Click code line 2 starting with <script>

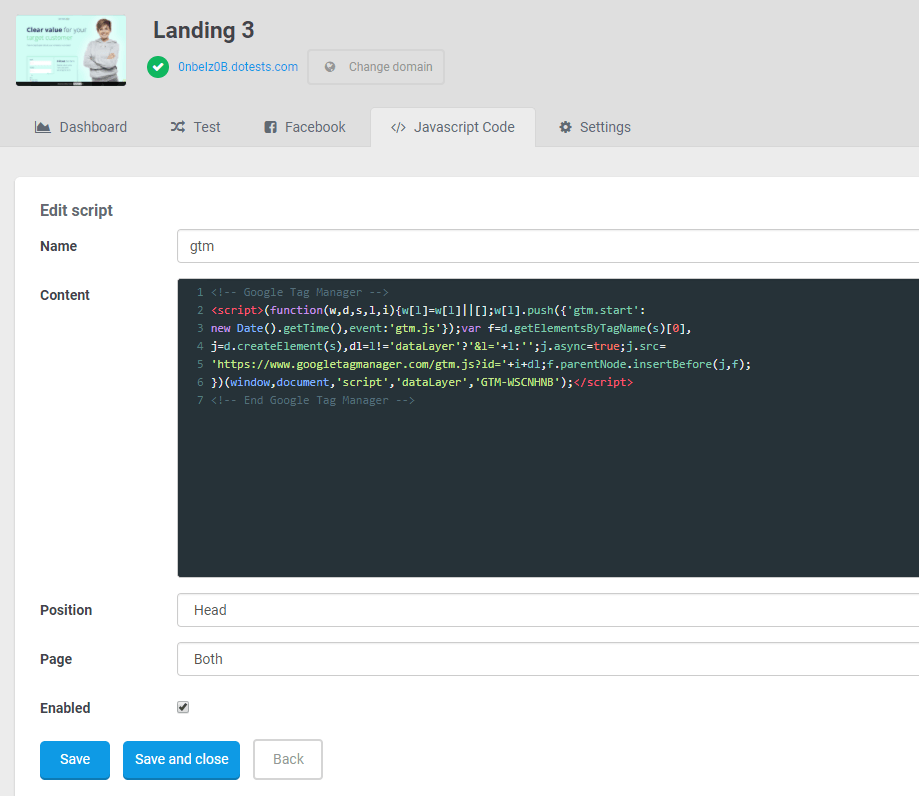click(x=428, y=310)
